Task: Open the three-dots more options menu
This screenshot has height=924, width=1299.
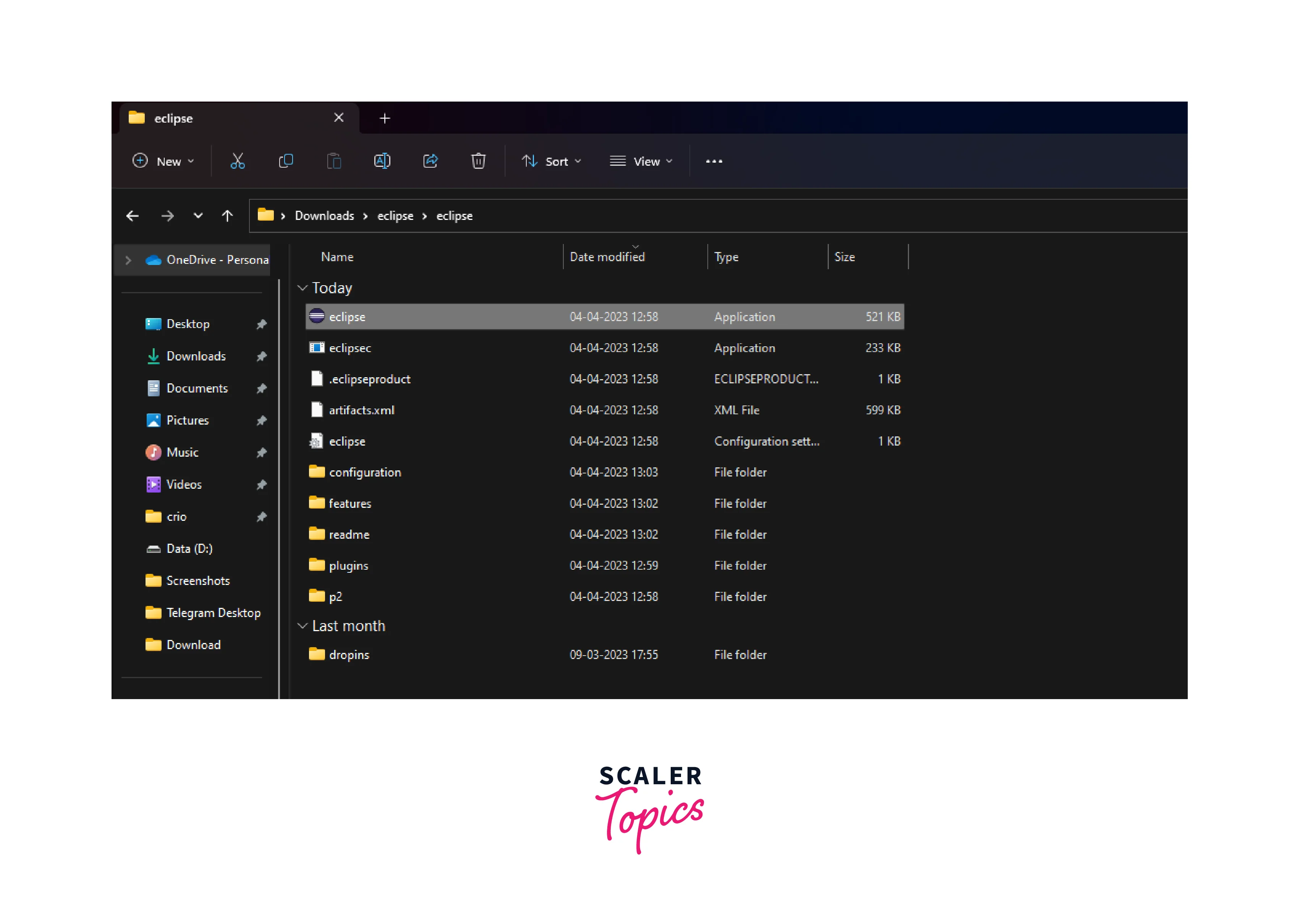Action: pyautogui.click(x=713, y=161)
